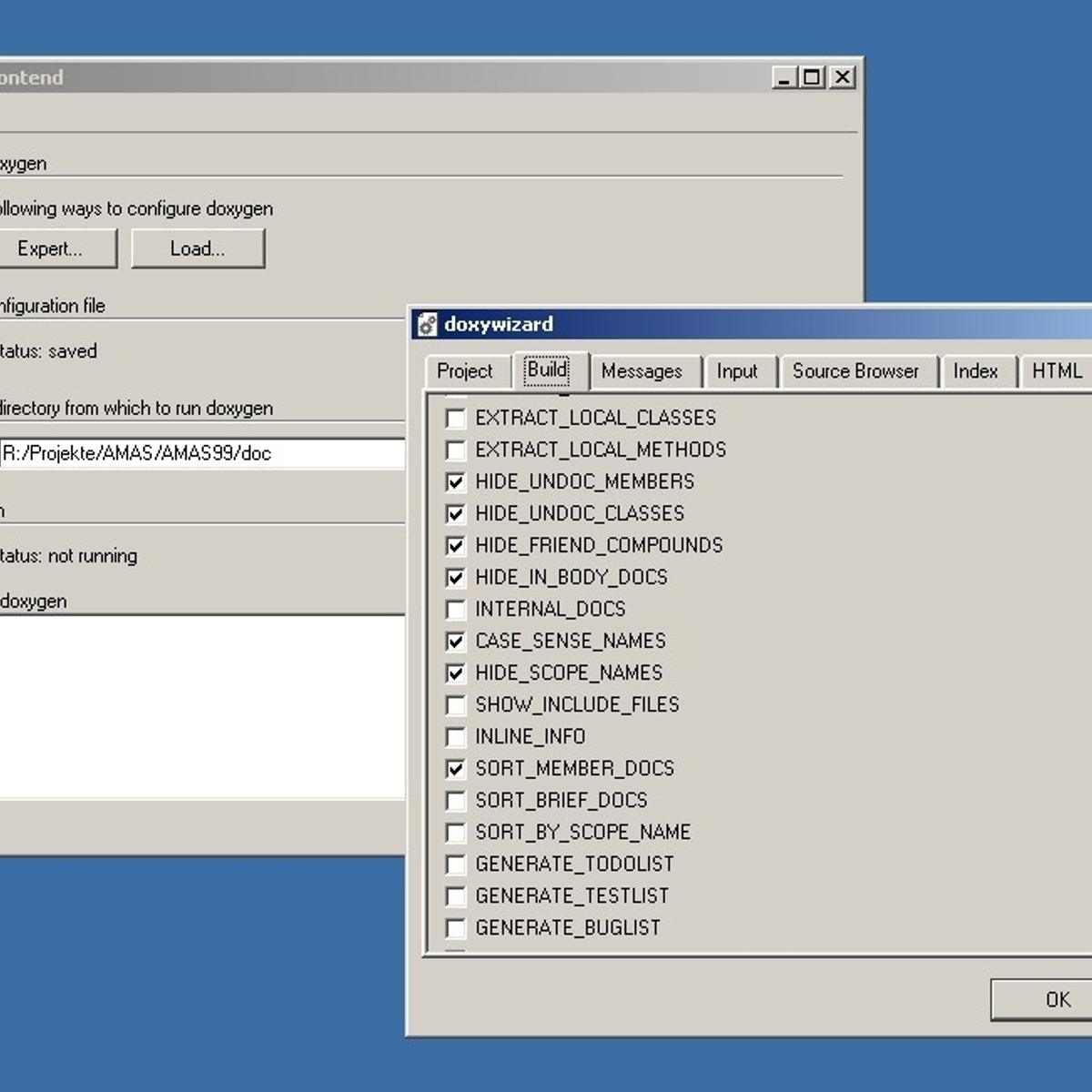Click inside the doxygen output text area
This screenshot has height=1092, width=1092.
click(x=202, y=708)
